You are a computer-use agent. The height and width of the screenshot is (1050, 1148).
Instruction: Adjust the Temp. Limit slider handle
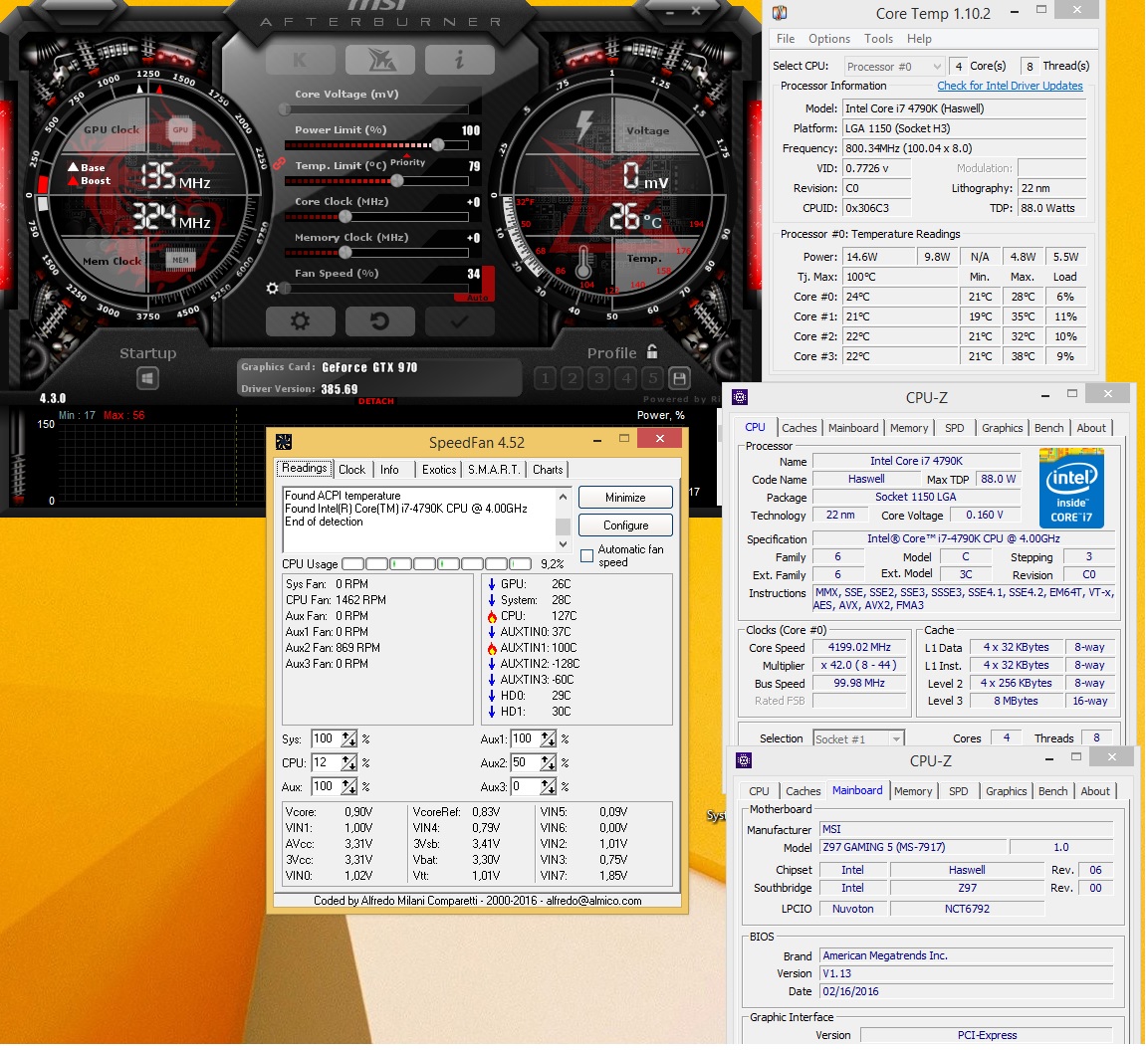397,180
